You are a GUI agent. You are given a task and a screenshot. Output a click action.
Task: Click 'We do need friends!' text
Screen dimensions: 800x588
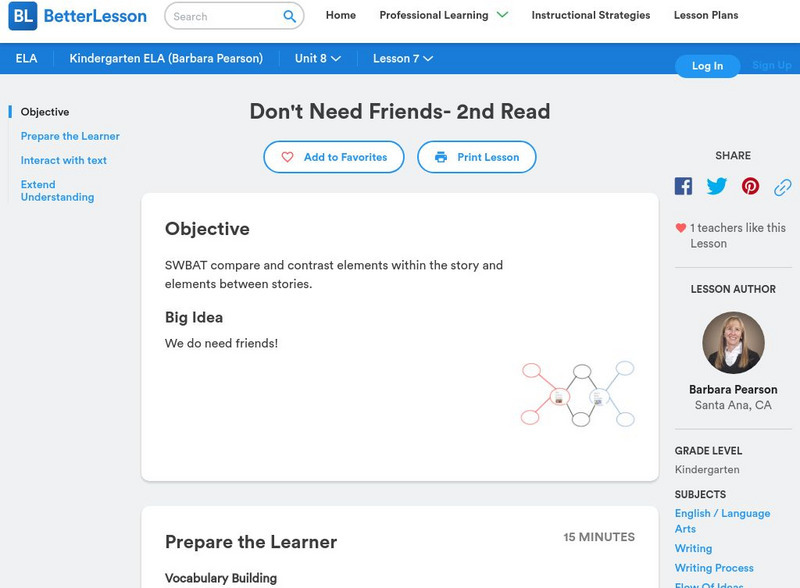click(x=221, y=344)
